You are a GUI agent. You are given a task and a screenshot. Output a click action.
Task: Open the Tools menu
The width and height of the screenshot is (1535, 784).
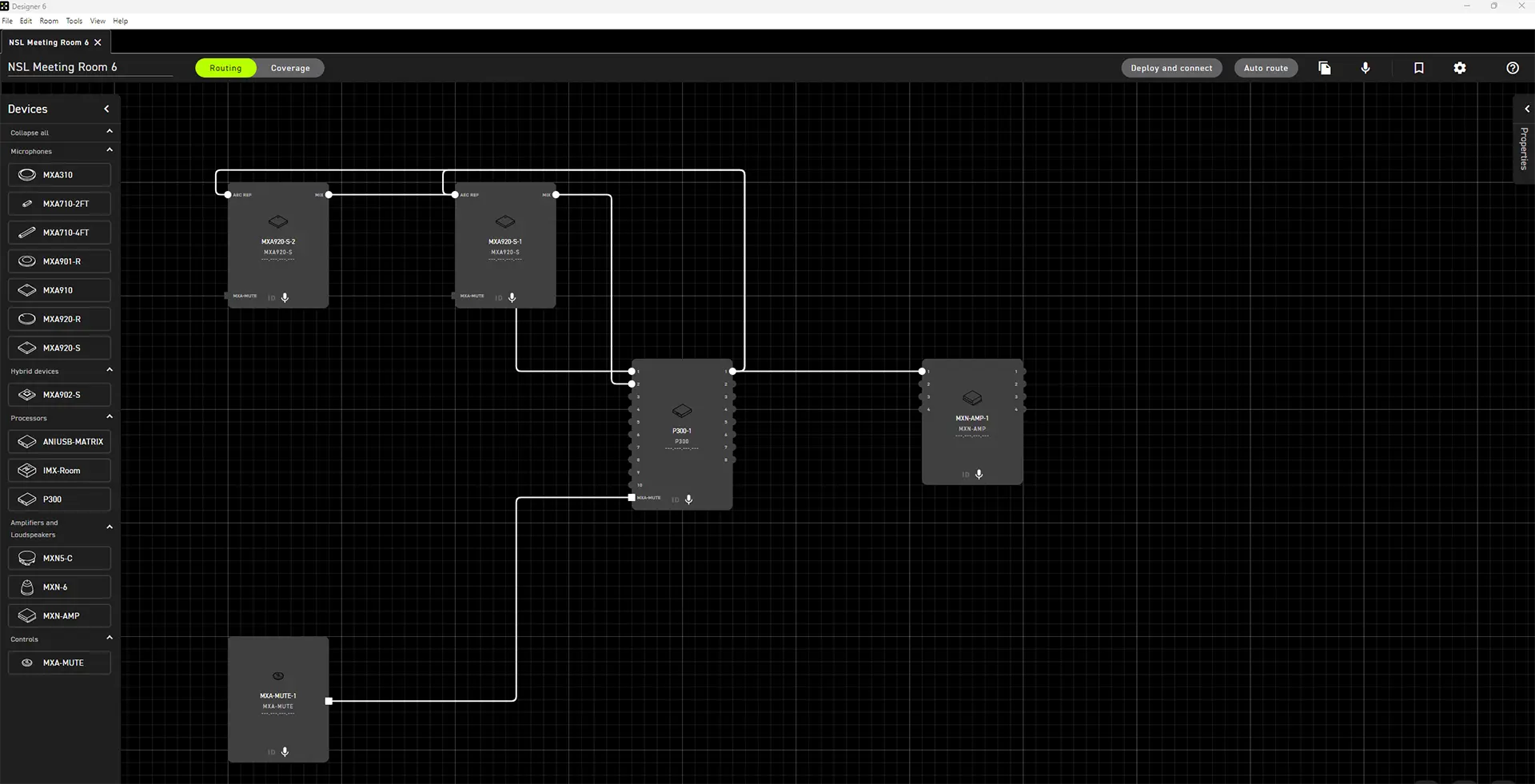[74, 21]
